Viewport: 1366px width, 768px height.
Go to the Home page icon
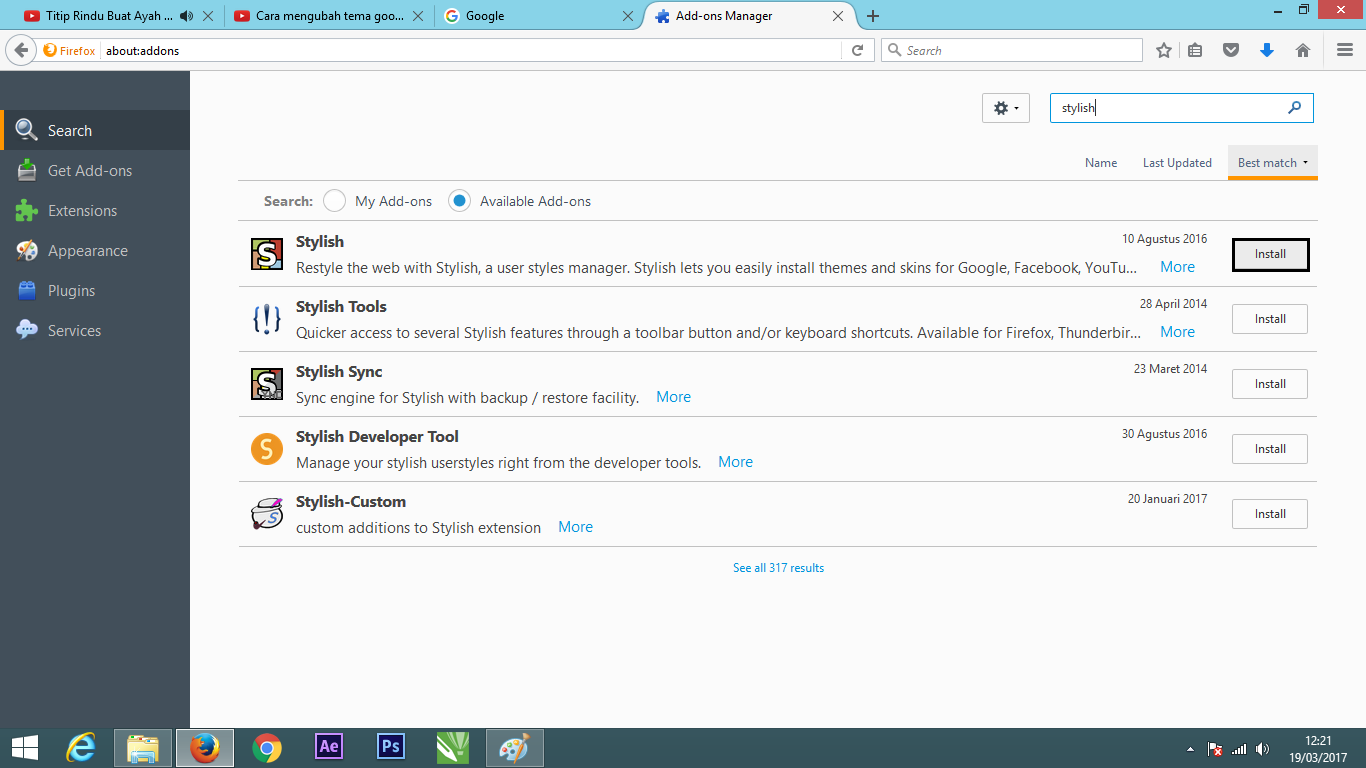point(1303,50)
